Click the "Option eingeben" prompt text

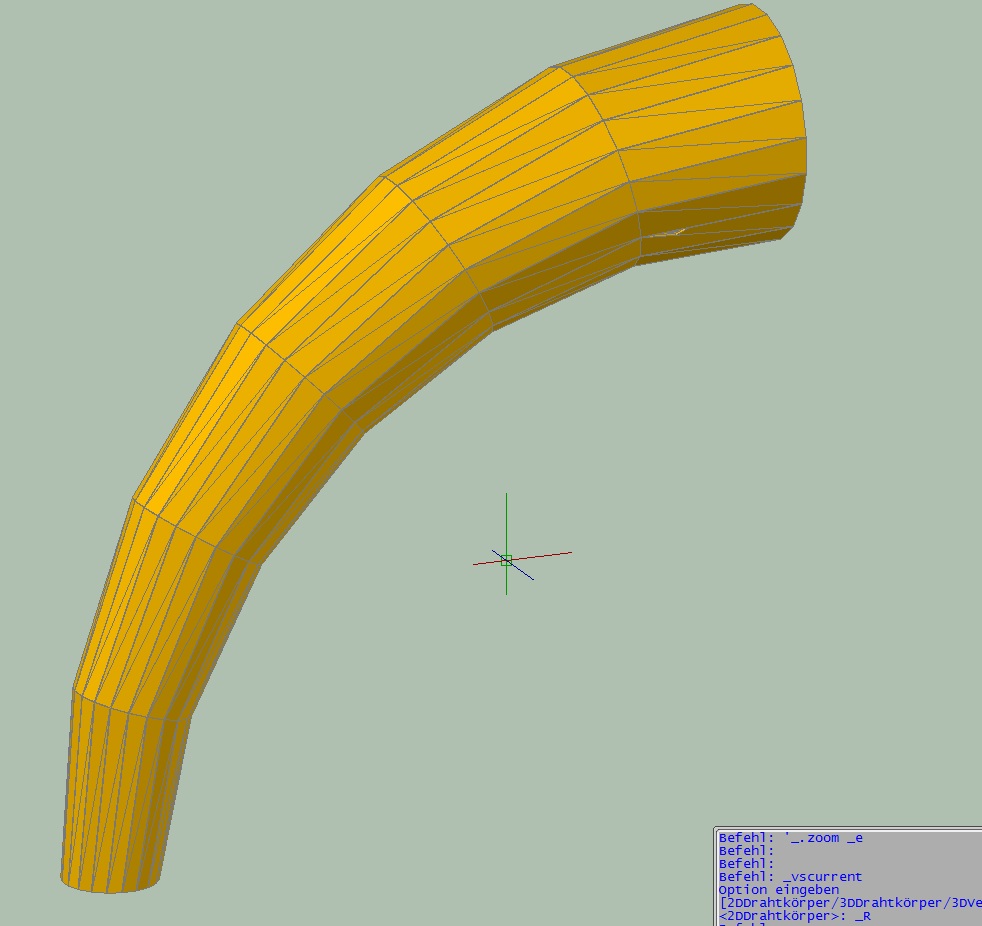click(x=778, y=890)
